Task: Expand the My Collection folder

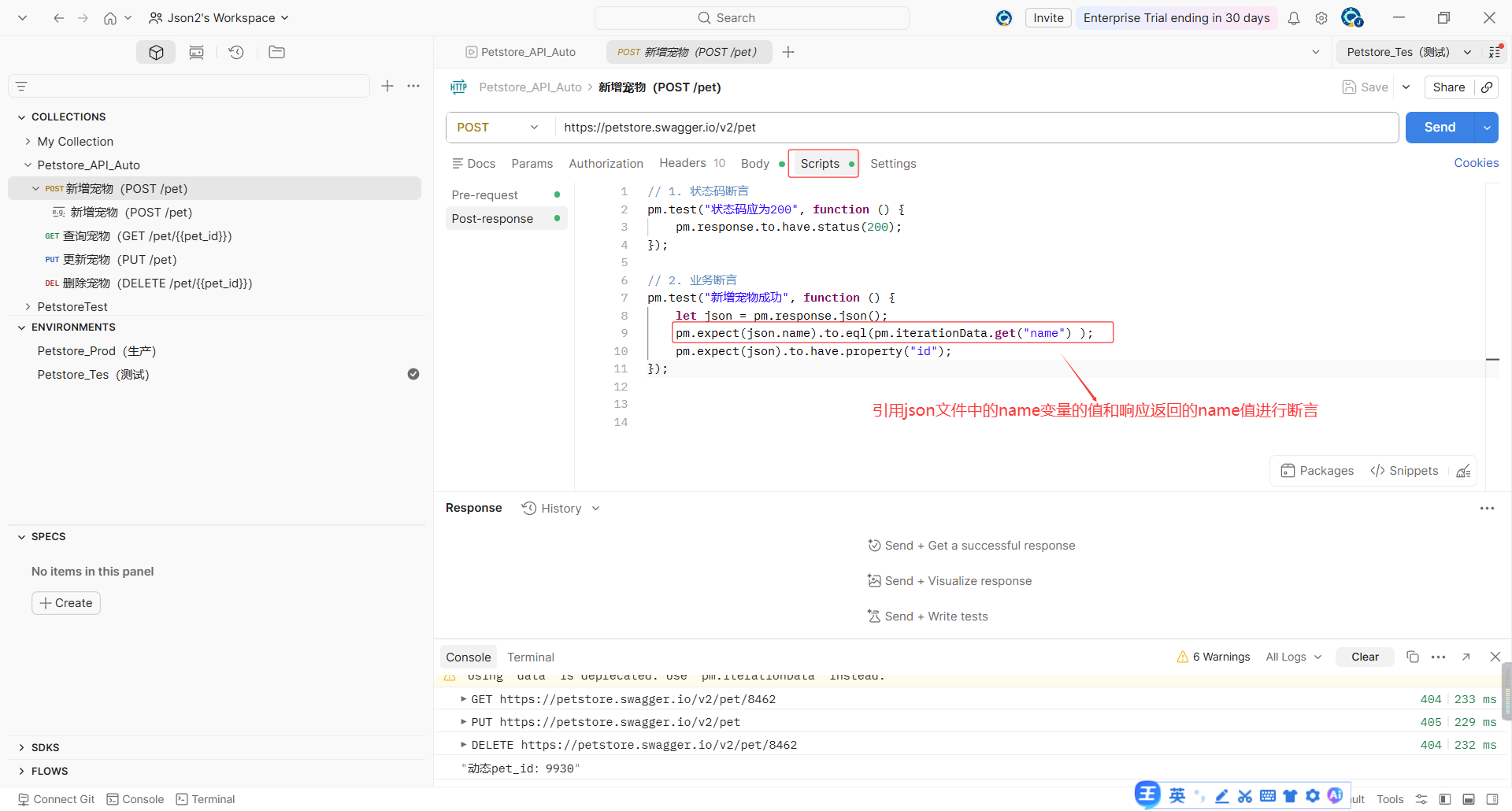Action: pos(28,142)
